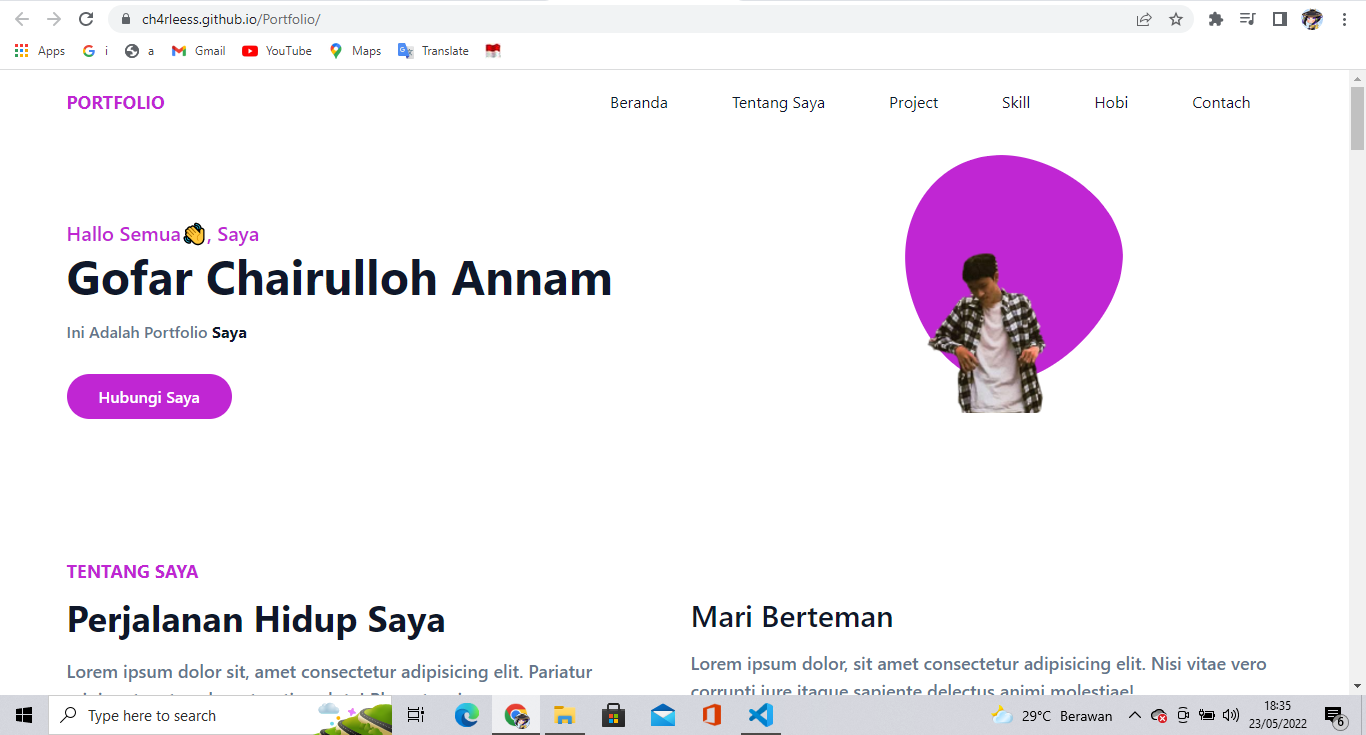Open the Extensions puzzle icon
This screenshot has width=1366, height=735.
(1216, 19)
